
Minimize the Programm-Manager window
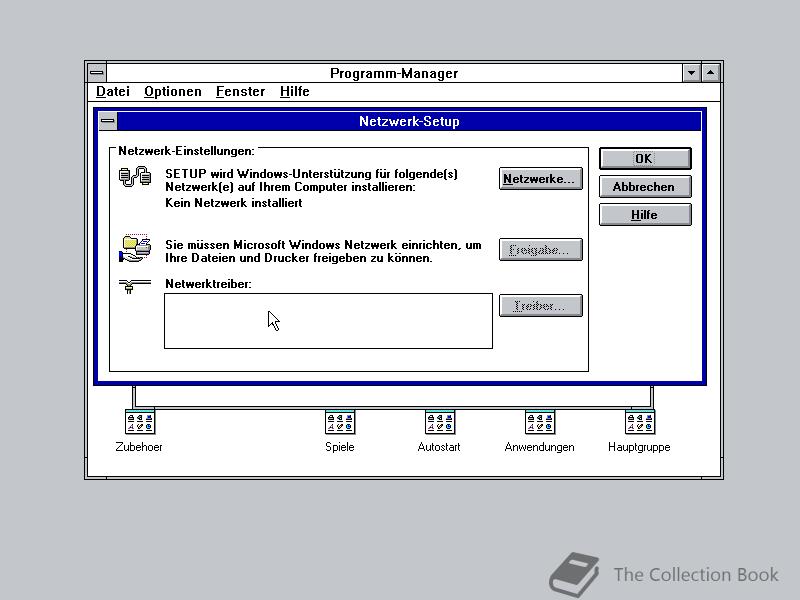[x=691, y=73]
